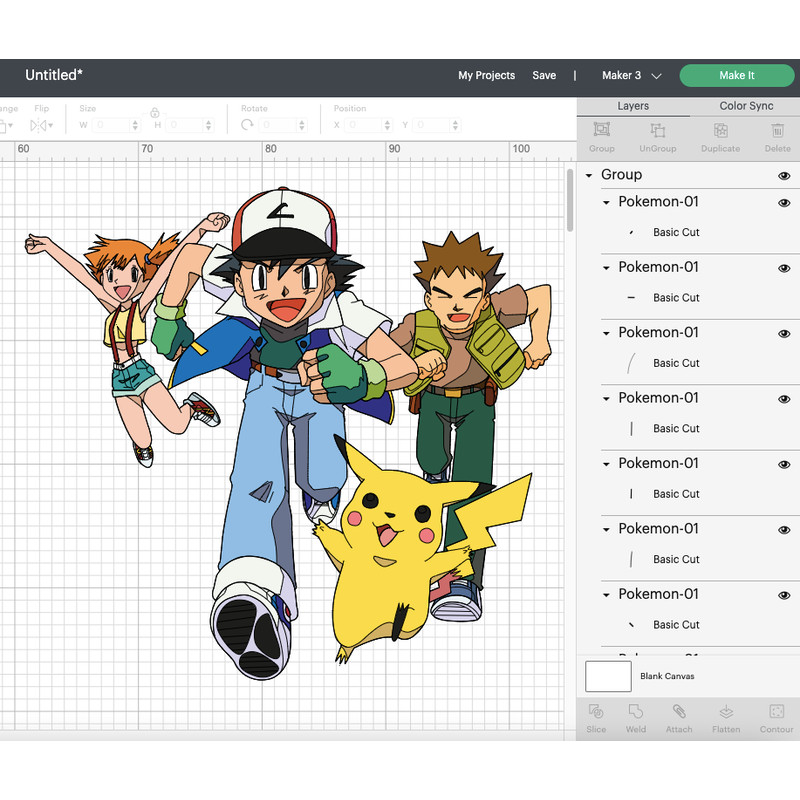
Task: Click the Contour icon
Action: (776, 718)
